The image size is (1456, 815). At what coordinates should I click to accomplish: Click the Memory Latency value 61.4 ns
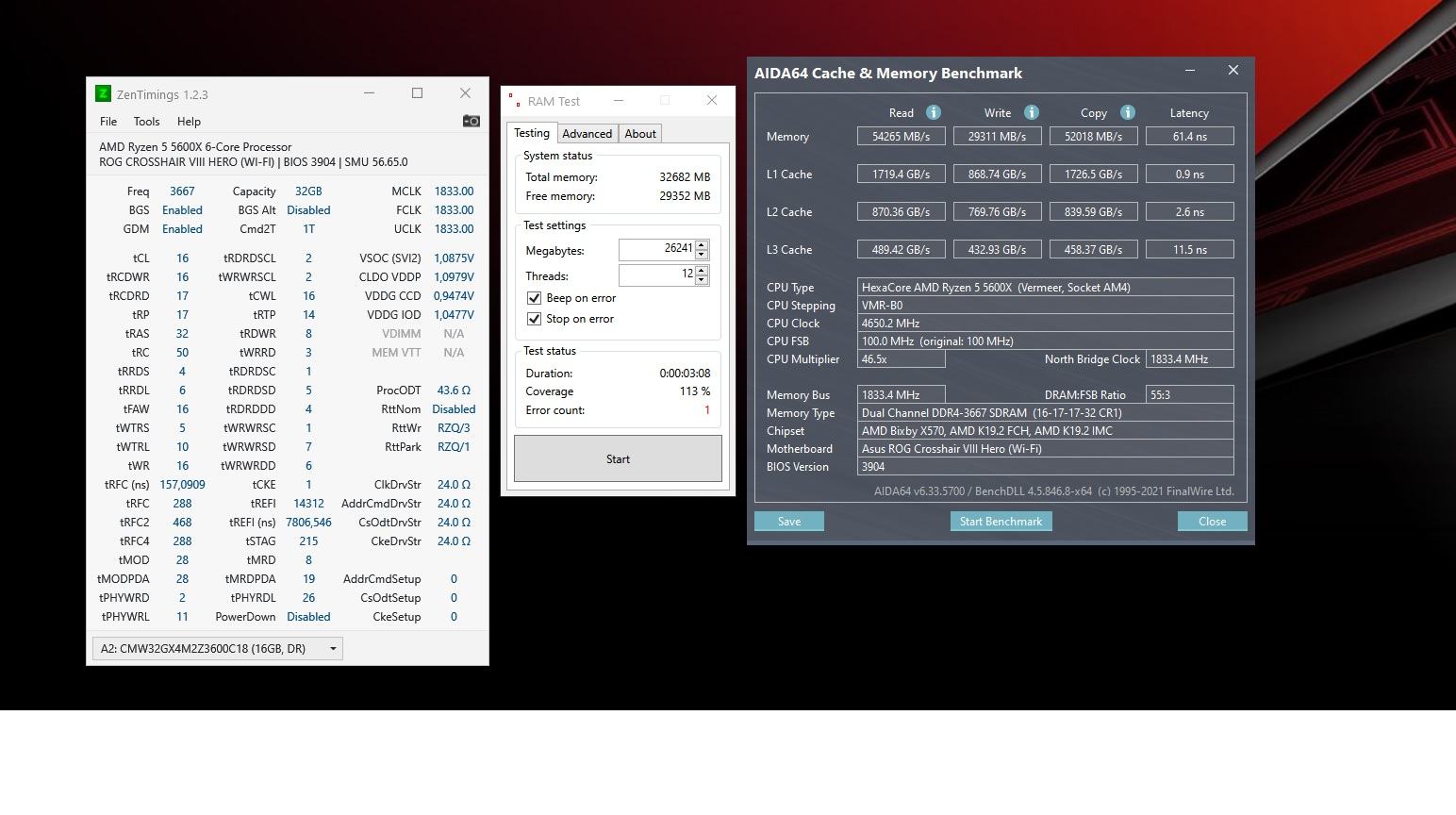pos(1189,137)
